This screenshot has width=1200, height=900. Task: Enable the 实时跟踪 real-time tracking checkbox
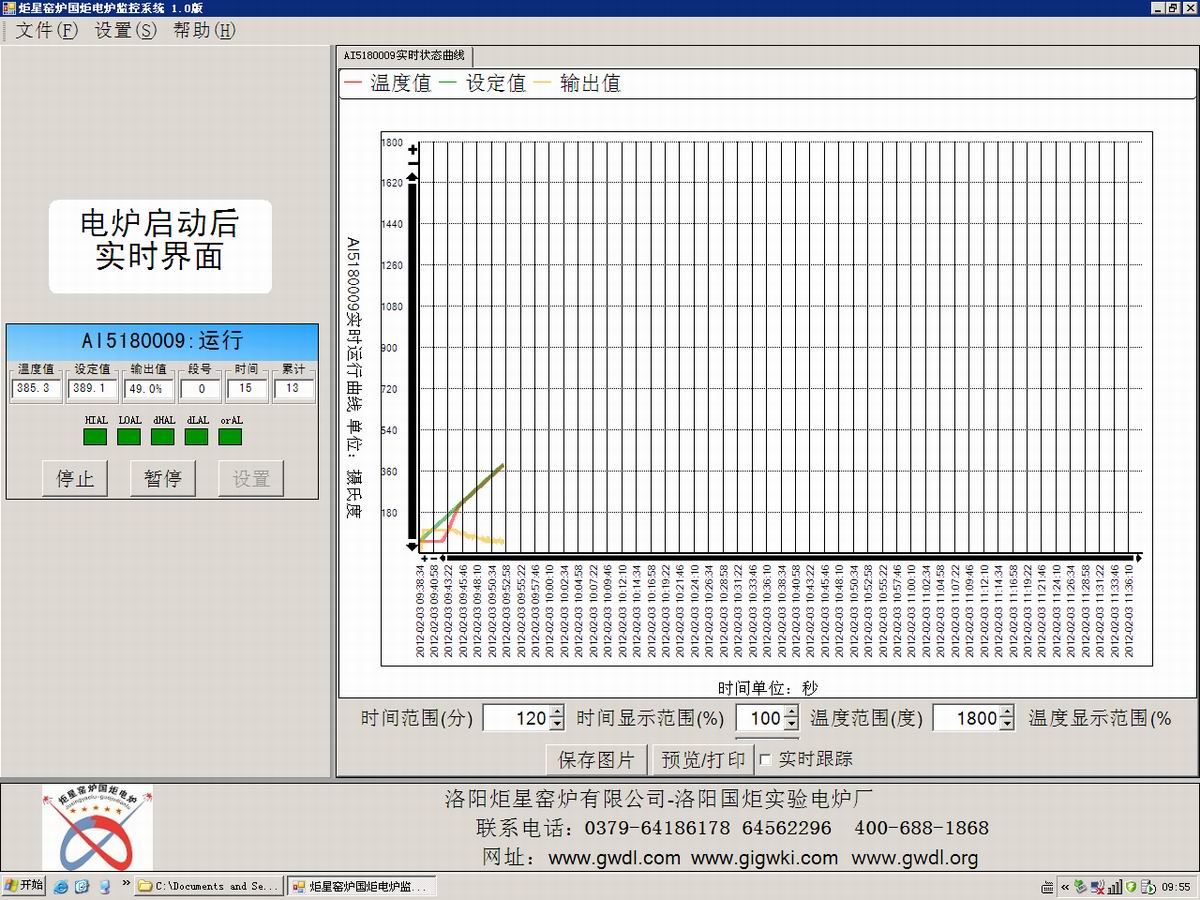pyautogui.click(x=765, y=760)
